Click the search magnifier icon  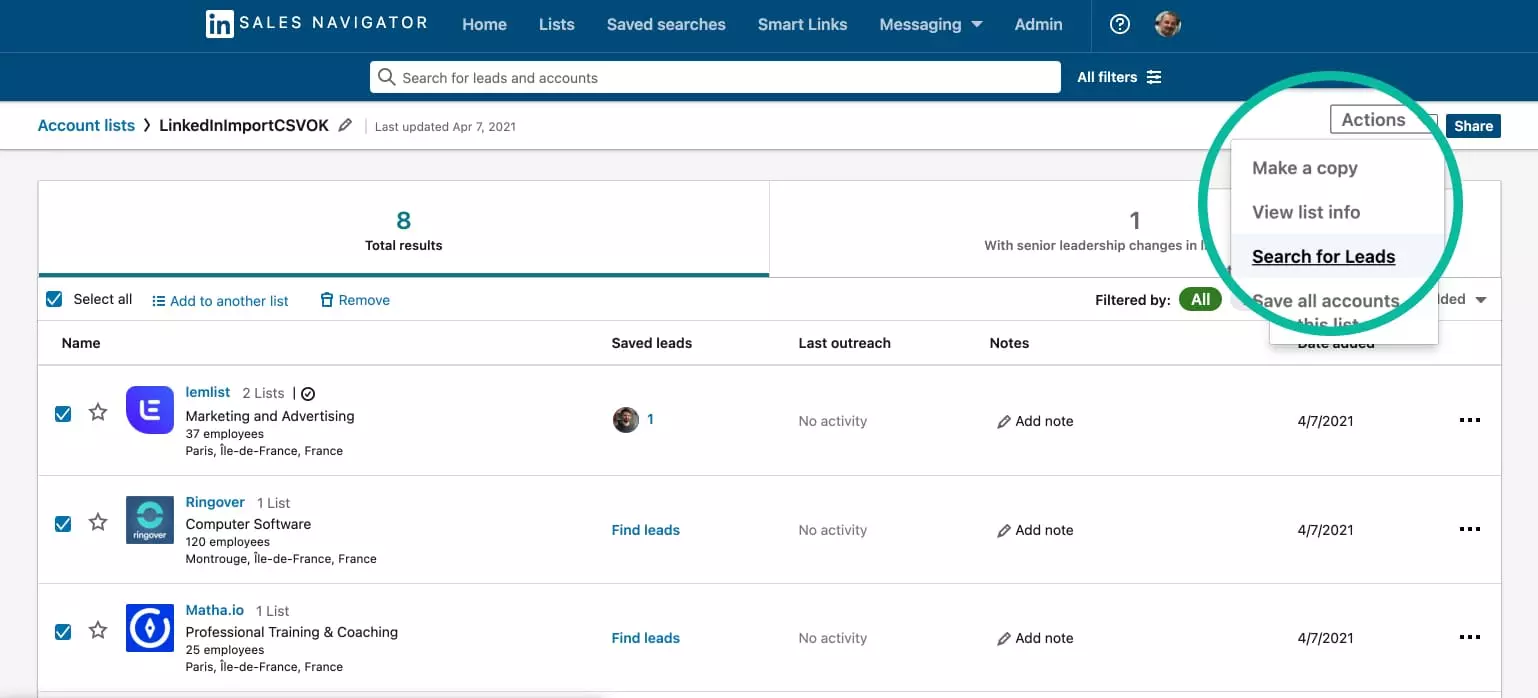click(386, 77)
